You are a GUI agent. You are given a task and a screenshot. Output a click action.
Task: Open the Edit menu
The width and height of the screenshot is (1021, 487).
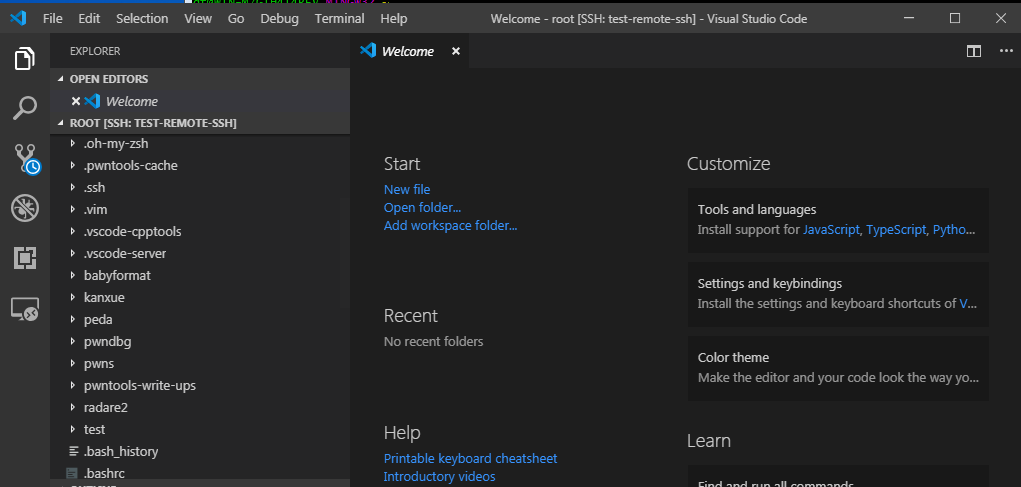[89, 18]
